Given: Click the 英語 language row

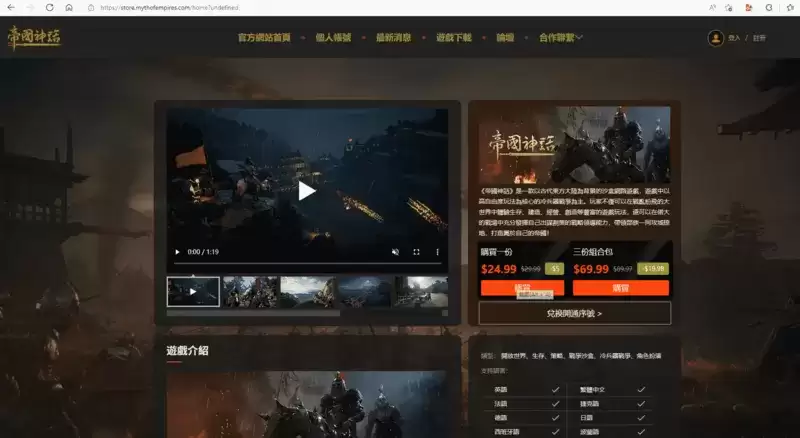Looking at the screenshot, I should click(526, 390).
